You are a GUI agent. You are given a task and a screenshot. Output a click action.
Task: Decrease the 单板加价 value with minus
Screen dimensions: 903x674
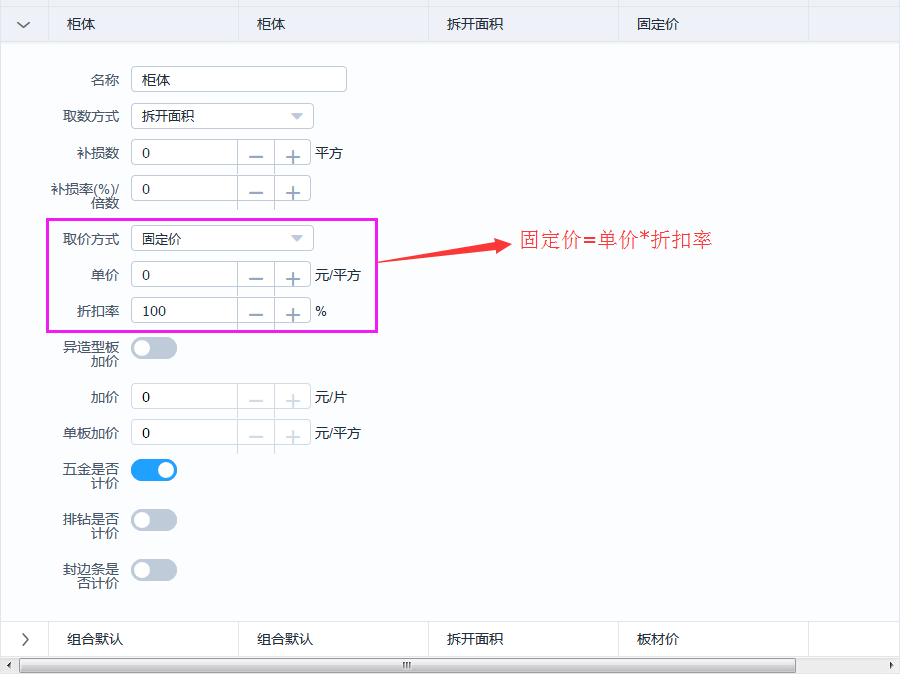click(256, 434)
